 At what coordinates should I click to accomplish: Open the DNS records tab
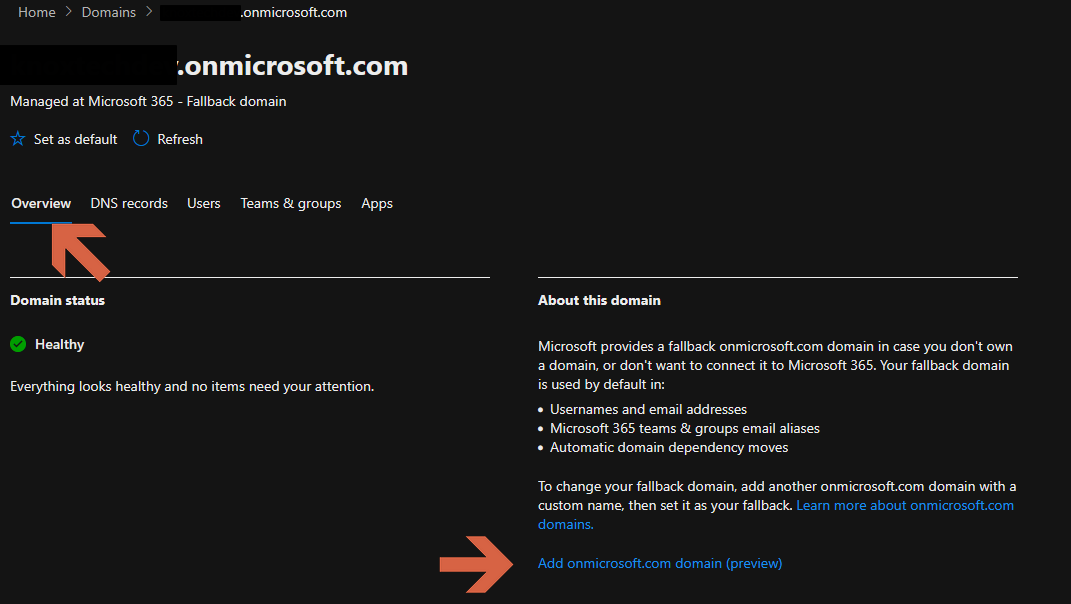[x=129, y=203]
